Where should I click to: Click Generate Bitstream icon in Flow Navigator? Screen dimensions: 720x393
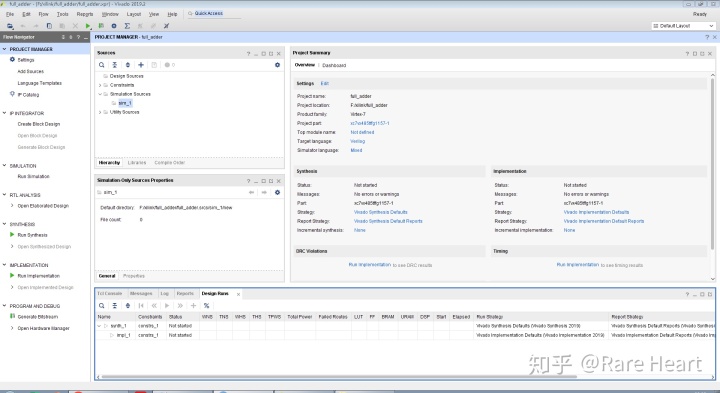point(12,316)
